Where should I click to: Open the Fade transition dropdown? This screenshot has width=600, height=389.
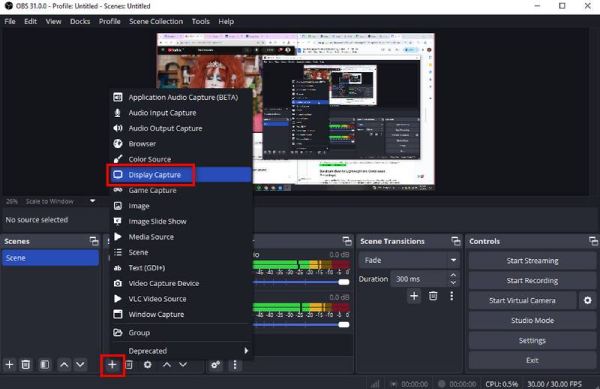[409, 260]
